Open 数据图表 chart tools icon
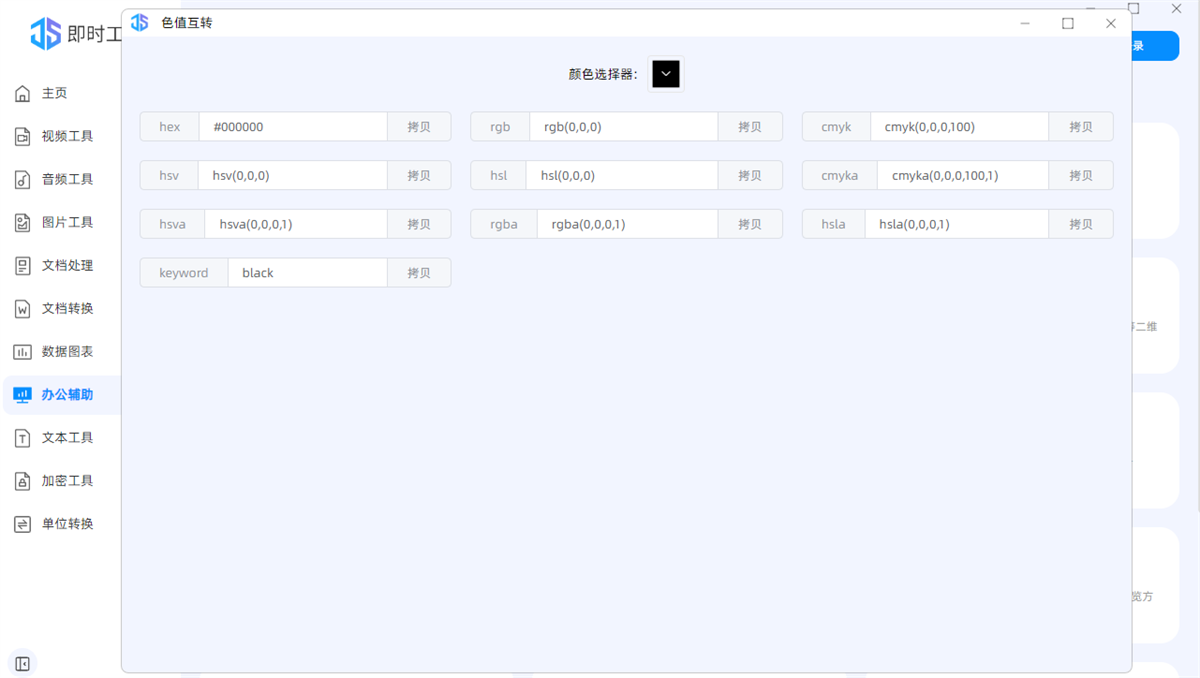The image size is (1200, 678). (x=22, y=351)
